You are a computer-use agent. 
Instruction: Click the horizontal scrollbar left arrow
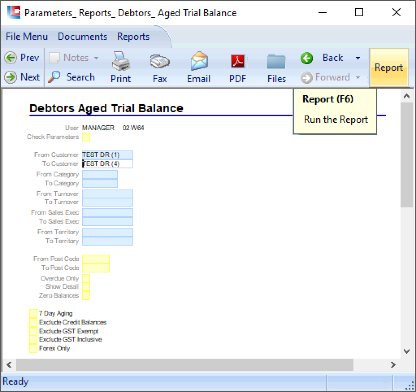click(9, 365)
